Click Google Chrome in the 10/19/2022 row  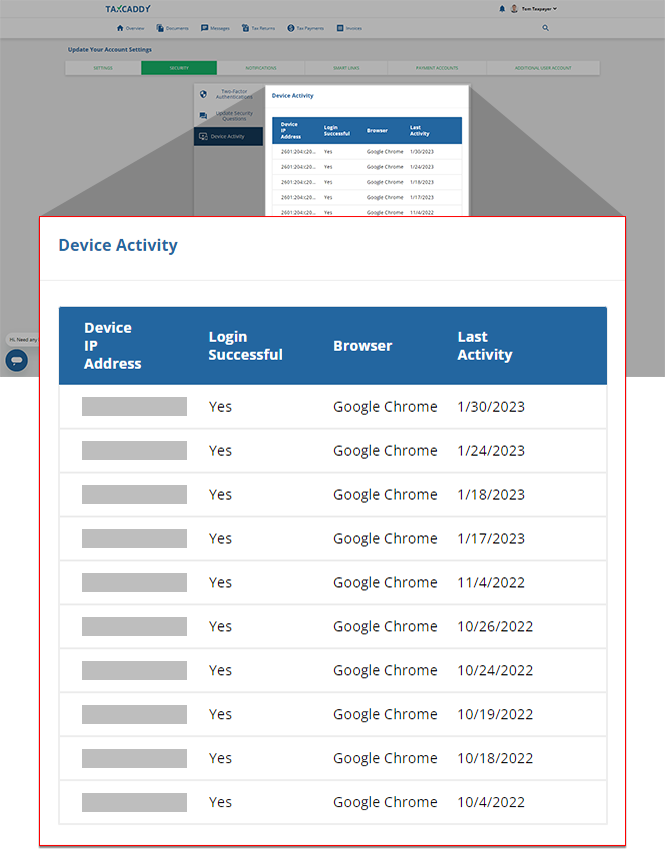coord(385,715)
